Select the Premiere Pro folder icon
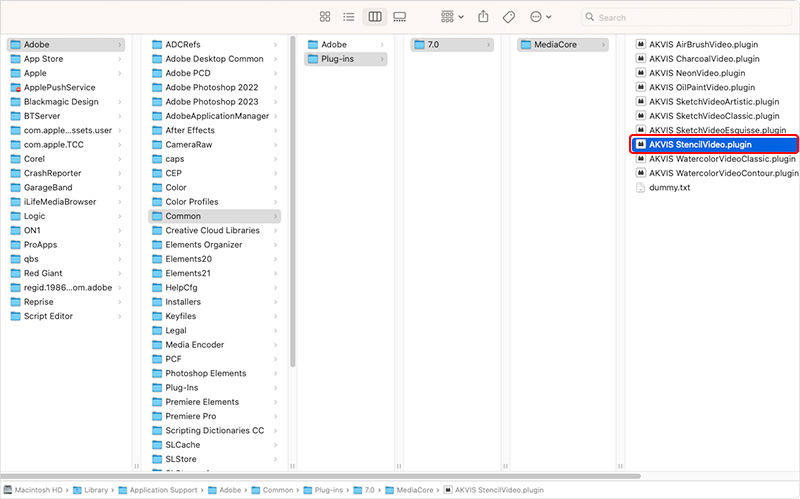 click(x=157, y=416)
